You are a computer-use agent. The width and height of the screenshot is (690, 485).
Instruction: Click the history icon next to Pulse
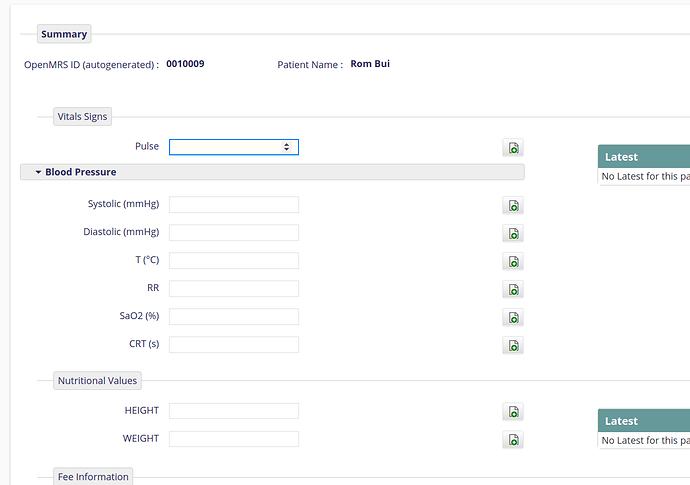click(513, 148)
